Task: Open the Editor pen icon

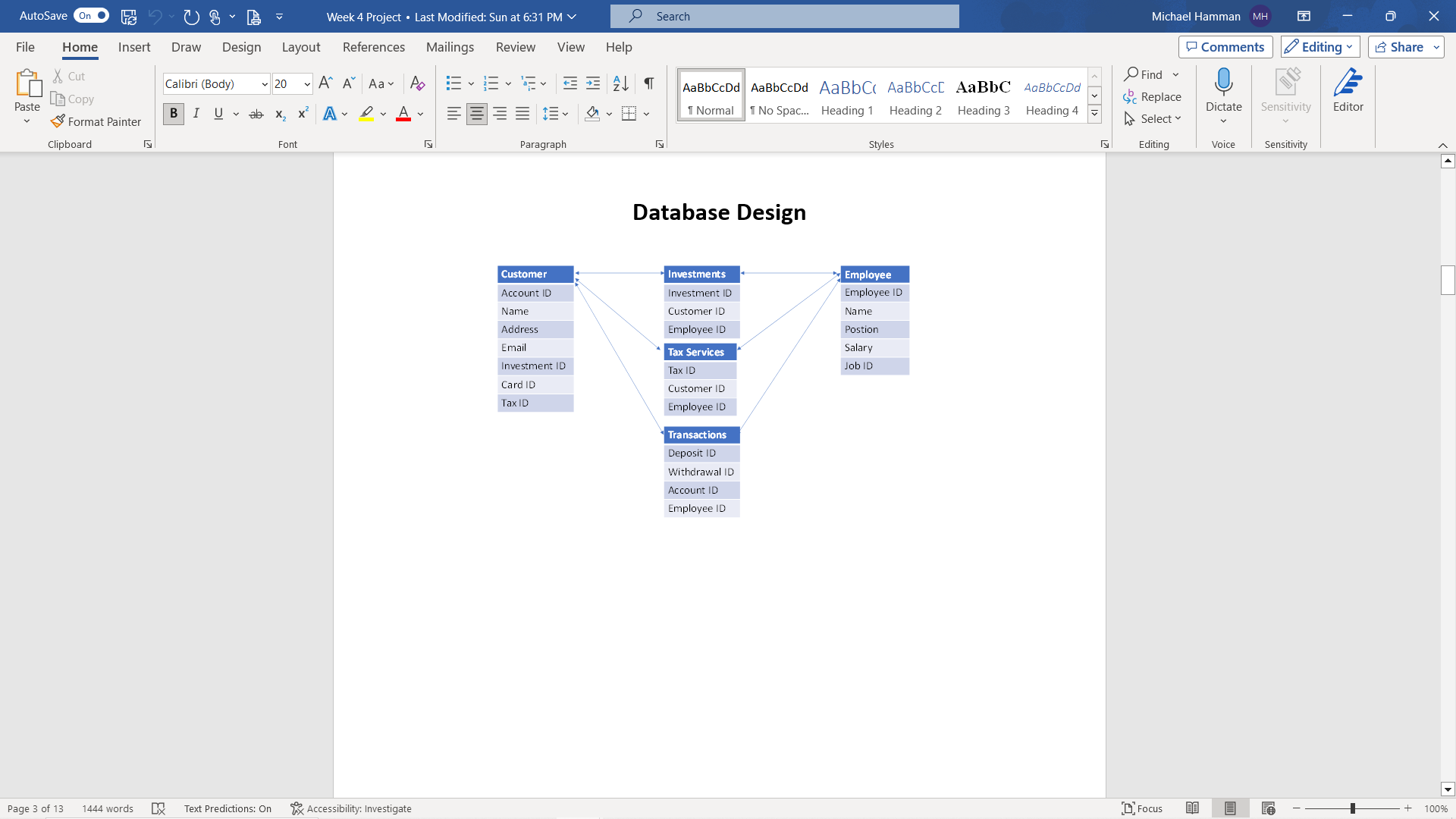Action: tap(1348, 82)
